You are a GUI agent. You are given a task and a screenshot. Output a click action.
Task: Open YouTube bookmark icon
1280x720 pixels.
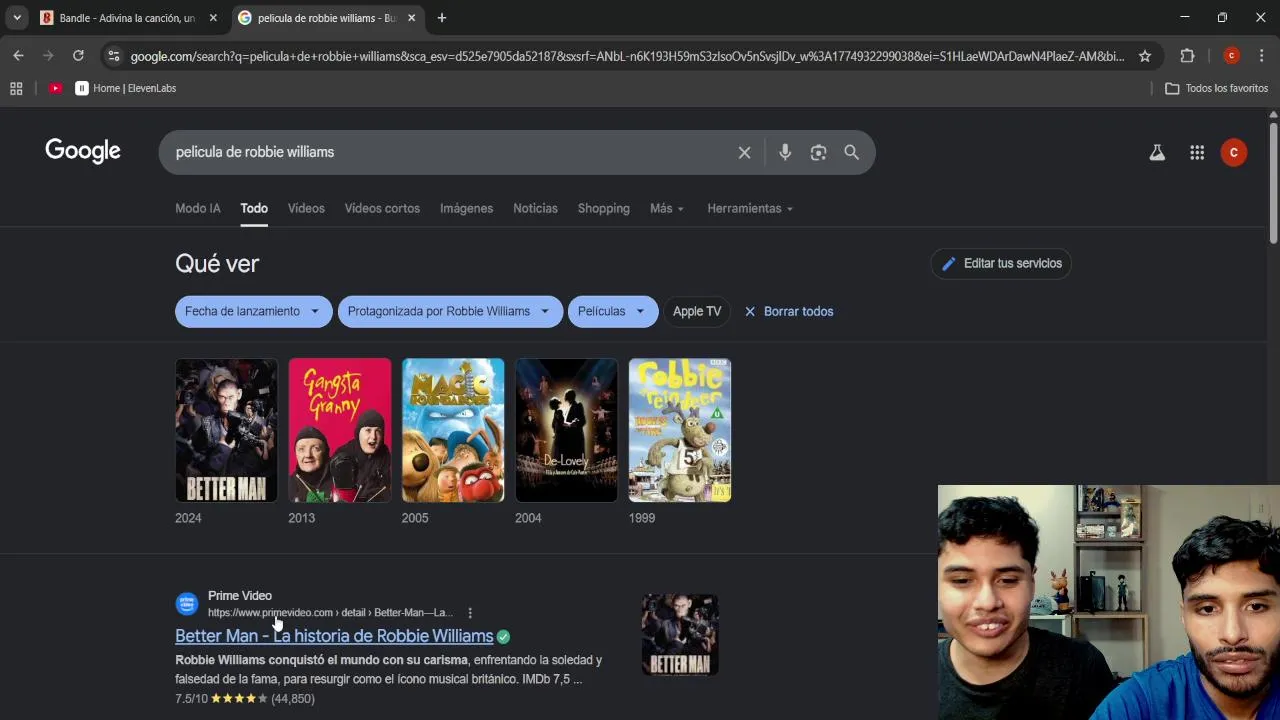(x=55, y=88)
